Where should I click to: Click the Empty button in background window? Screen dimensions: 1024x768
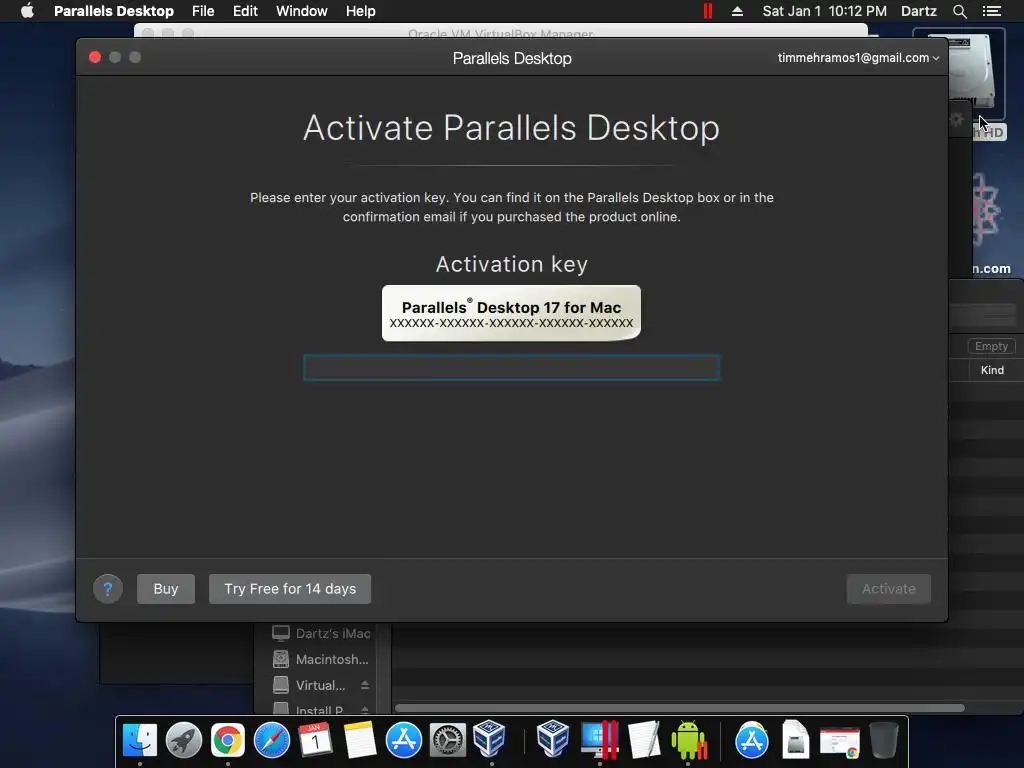[x=991, y=346]
